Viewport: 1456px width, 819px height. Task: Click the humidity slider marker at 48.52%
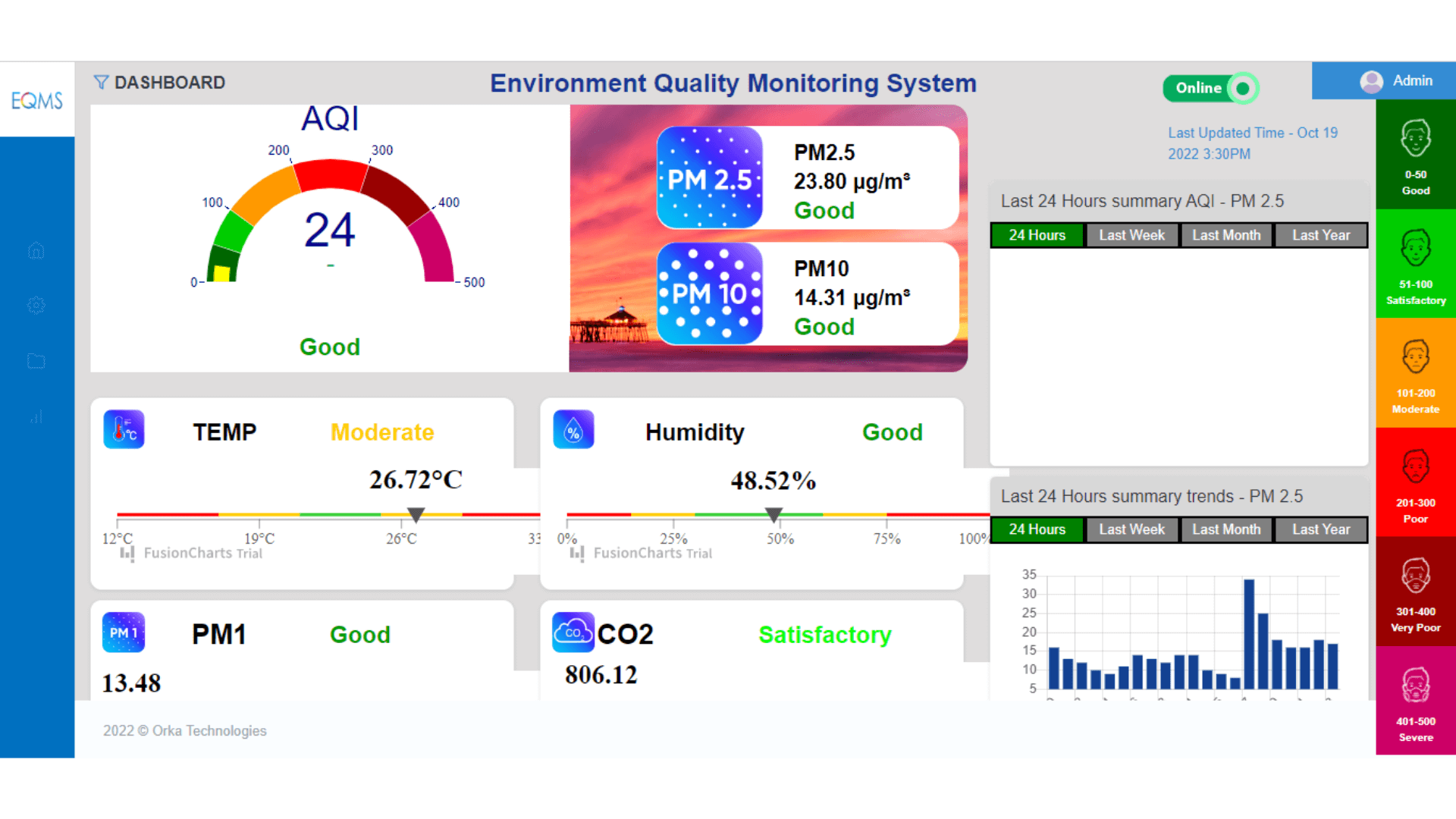(x=773, y=514)
